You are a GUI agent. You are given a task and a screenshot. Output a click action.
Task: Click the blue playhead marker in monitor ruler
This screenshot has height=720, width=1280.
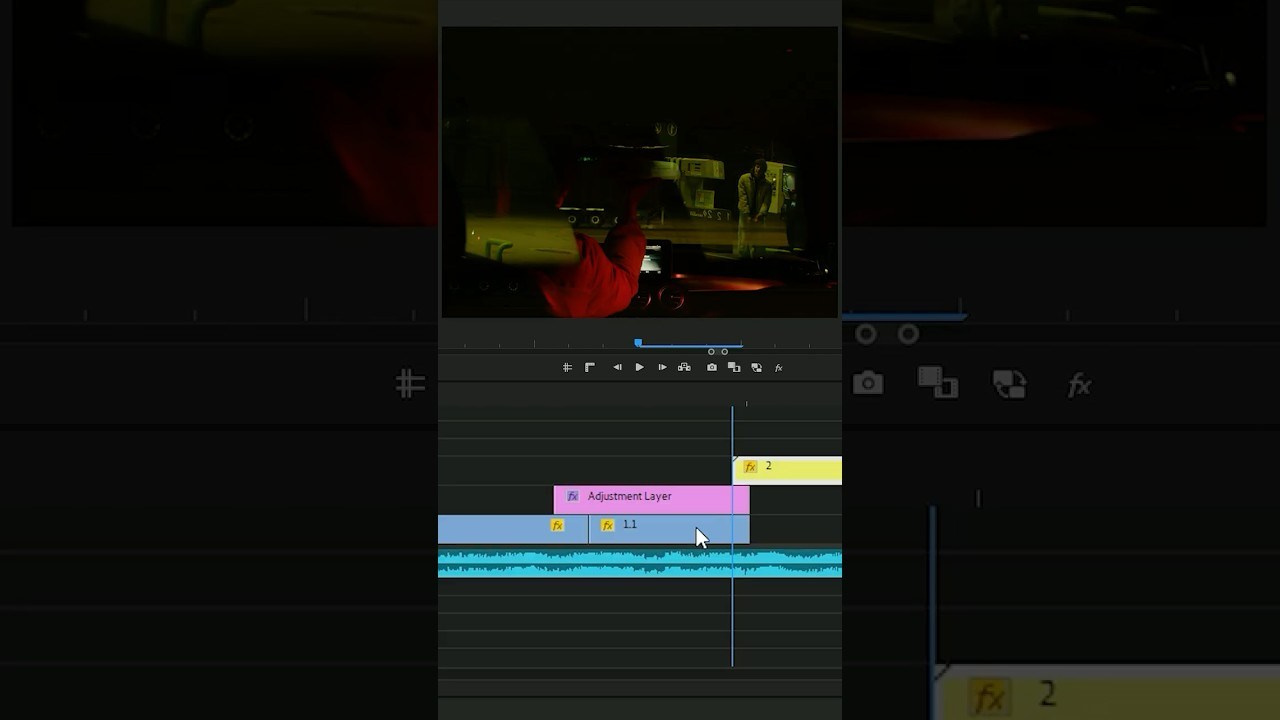638,343
